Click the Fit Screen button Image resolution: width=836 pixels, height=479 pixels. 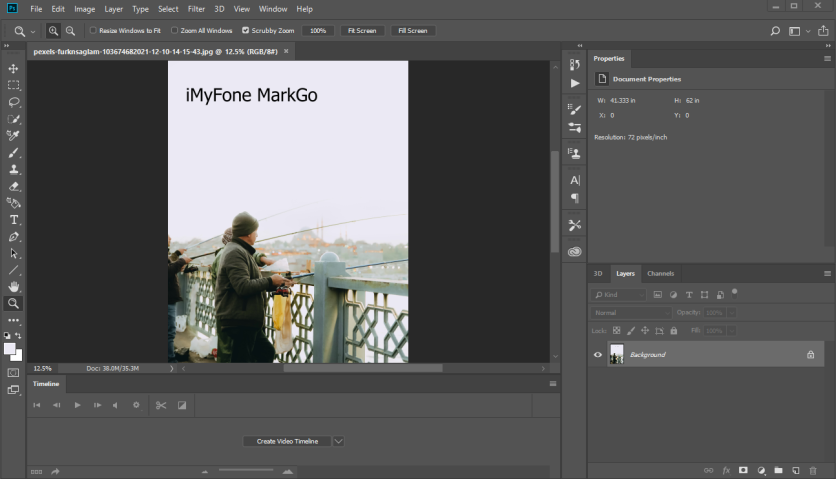362,30
